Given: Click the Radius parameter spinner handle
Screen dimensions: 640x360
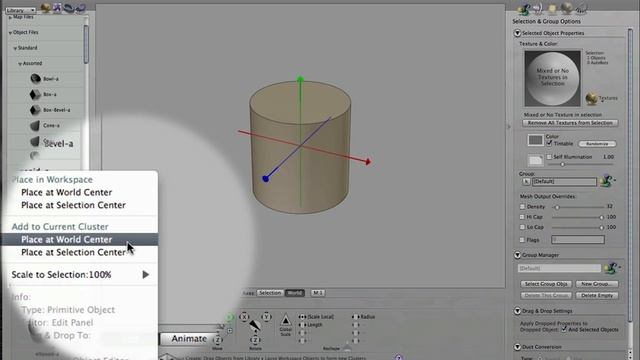Looking at the screenshot, I should pos(355,317).
